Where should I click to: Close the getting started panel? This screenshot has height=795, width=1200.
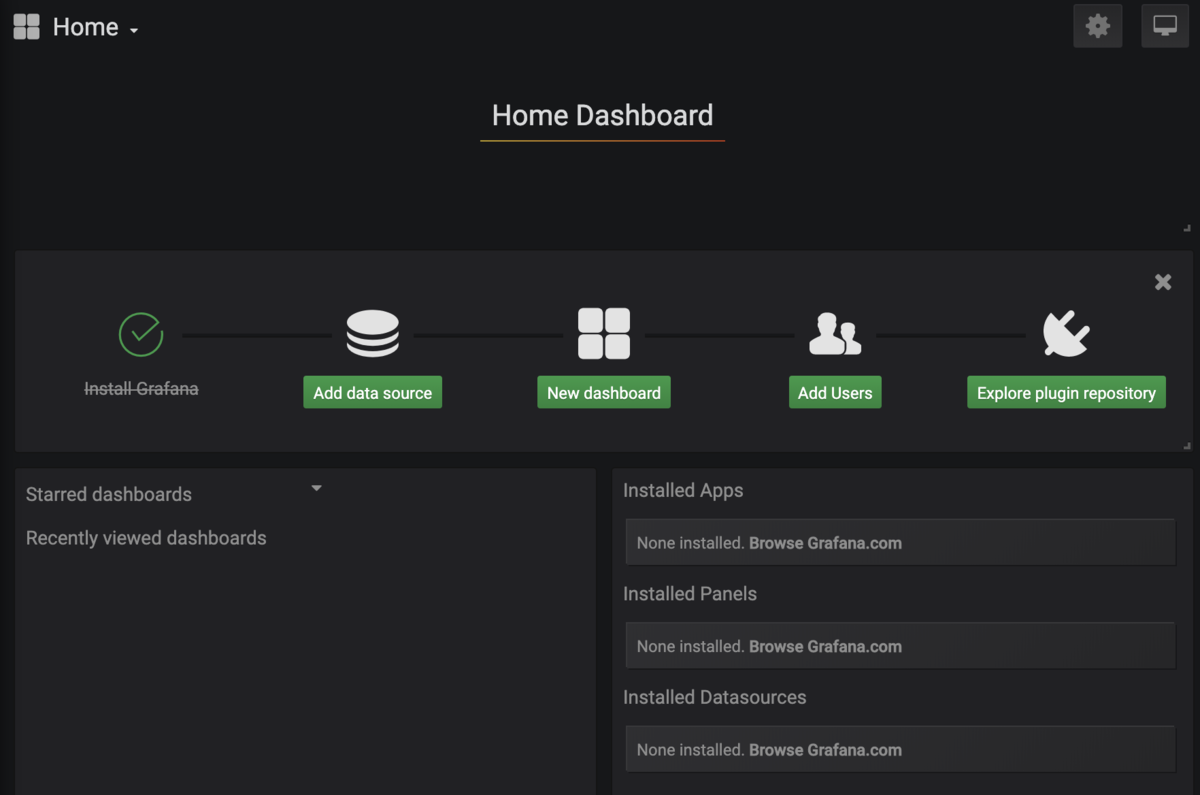[1163, 282]
